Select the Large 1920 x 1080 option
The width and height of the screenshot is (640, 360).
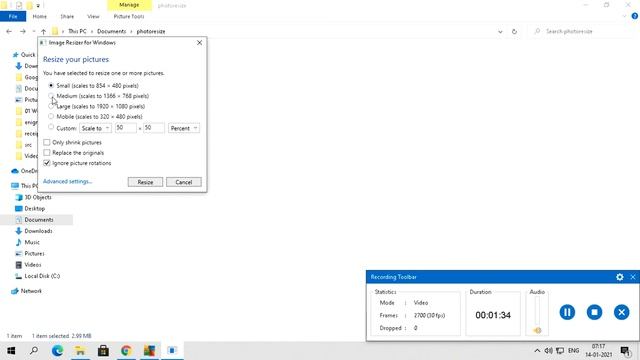51,106
